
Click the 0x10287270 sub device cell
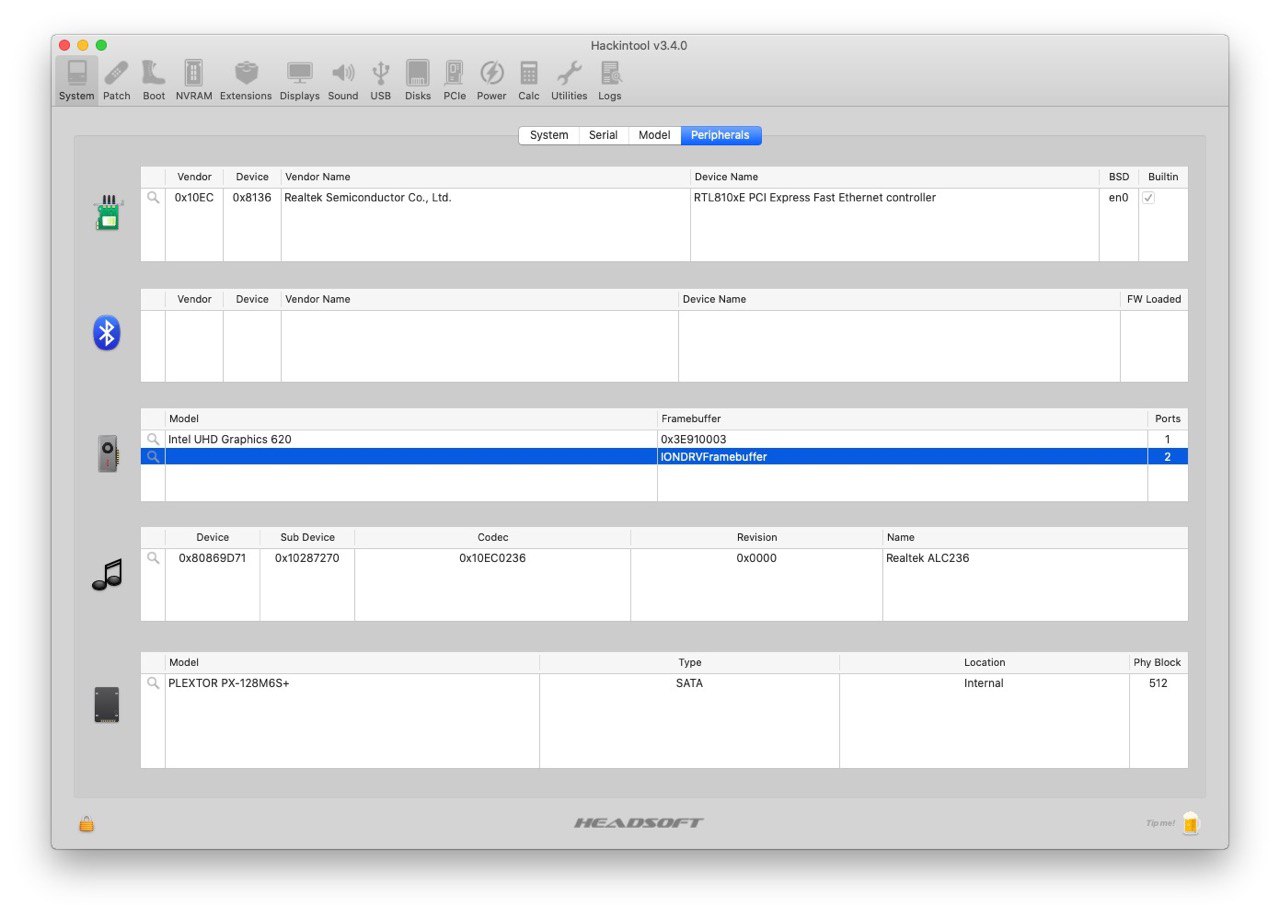click(x=307, y=558)
